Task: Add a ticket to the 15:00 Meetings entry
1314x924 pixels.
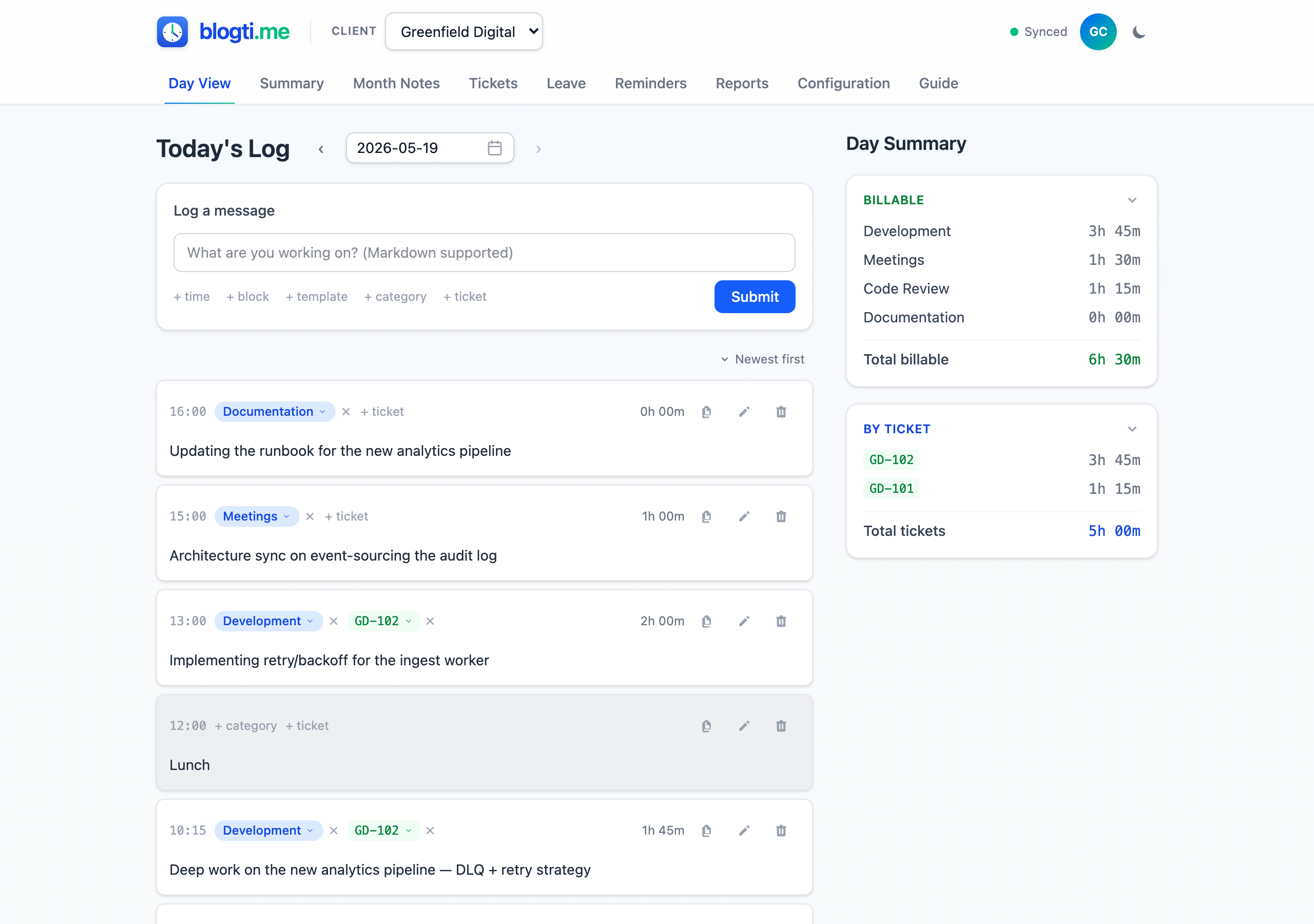Action: [346, 516]
